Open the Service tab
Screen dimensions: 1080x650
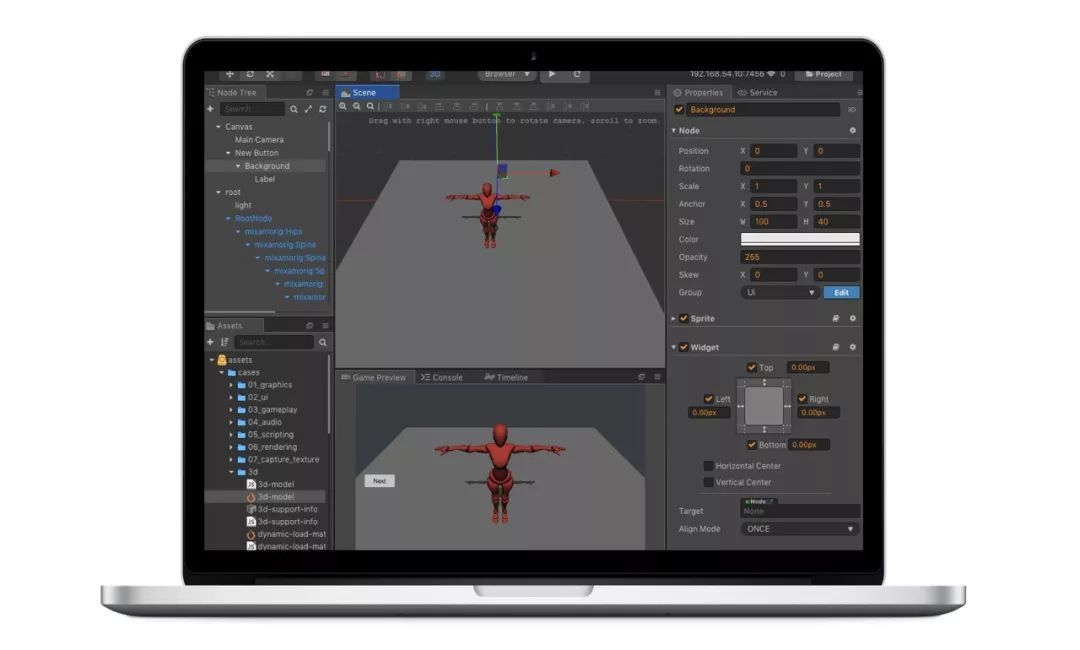758,92
